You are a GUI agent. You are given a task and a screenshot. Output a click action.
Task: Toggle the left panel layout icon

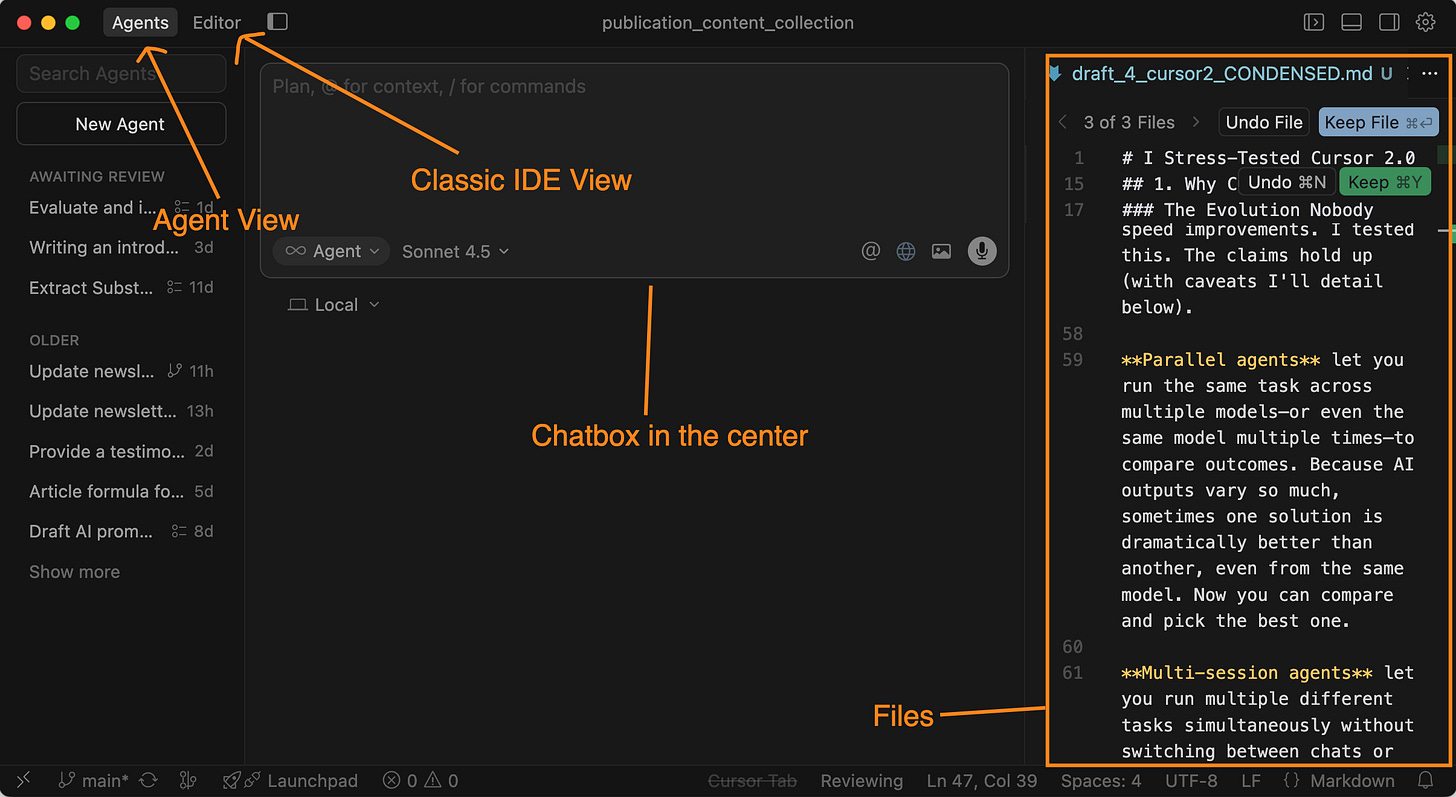point(1314,22)
